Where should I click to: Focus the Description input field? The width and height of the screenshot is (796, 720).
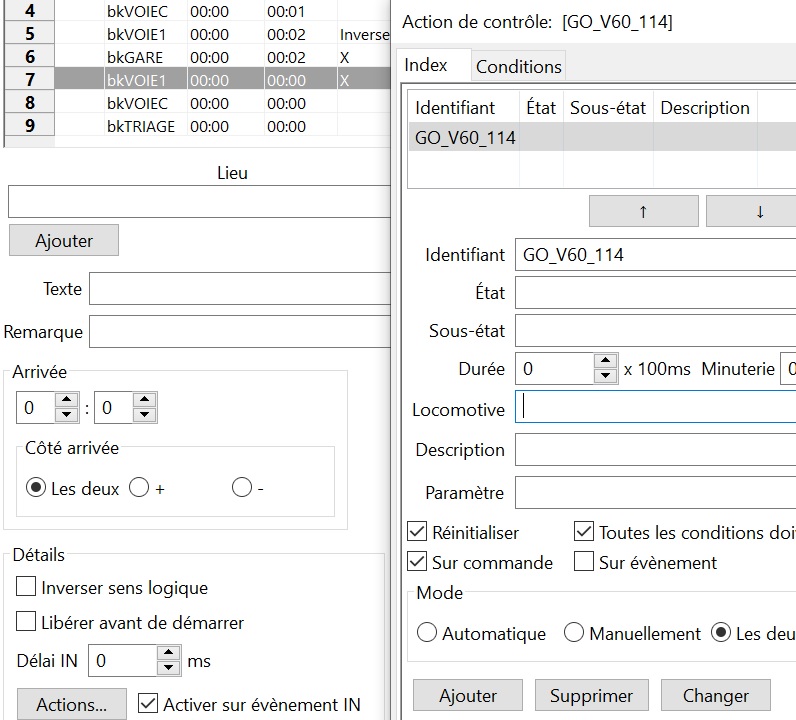[655, 449]
